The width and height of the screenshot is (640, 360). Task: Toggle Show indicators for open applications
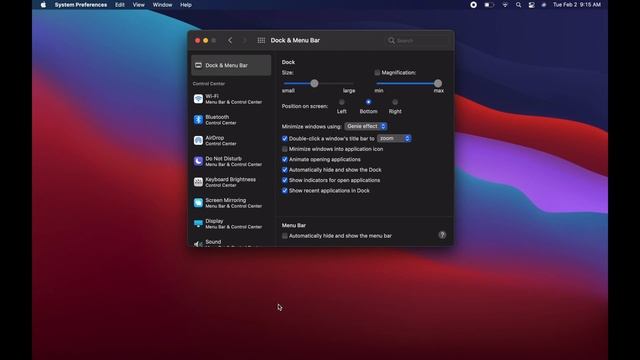(x=285, y=180)
